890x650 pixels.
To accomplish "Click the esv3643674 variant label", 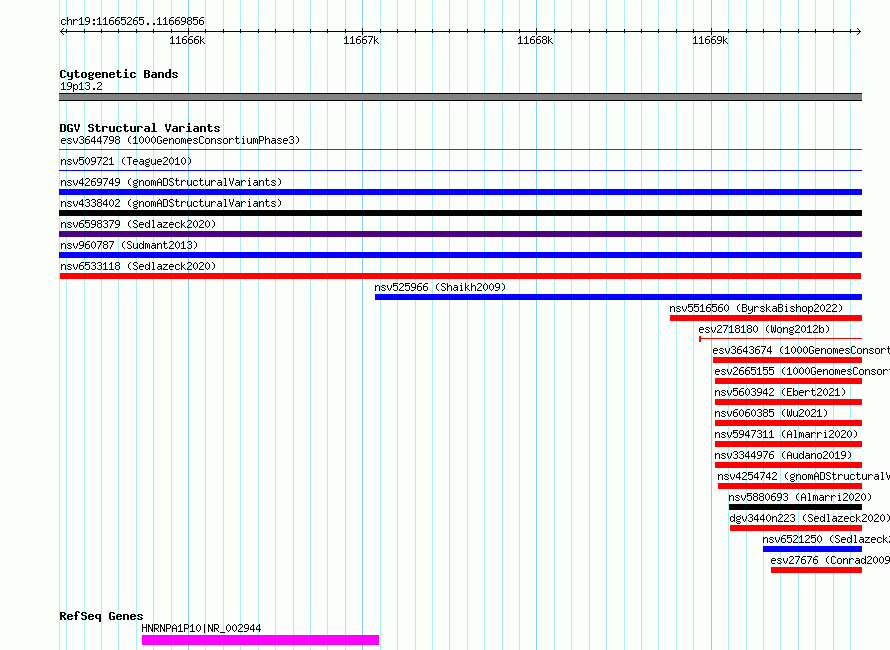I will pyautogui.click(x=801, y=350).
